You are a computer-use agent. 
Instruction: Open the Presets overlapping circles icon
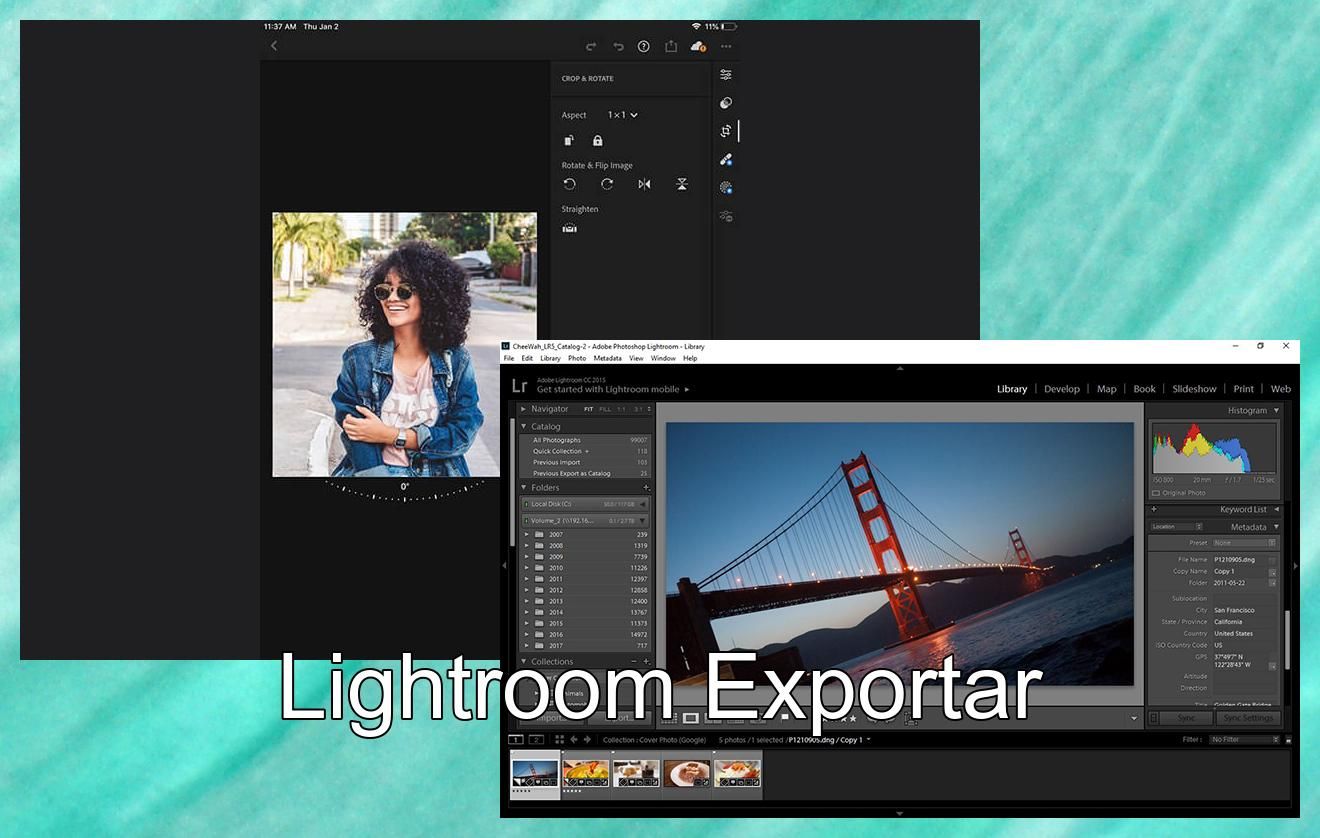[x=726, y=103]
